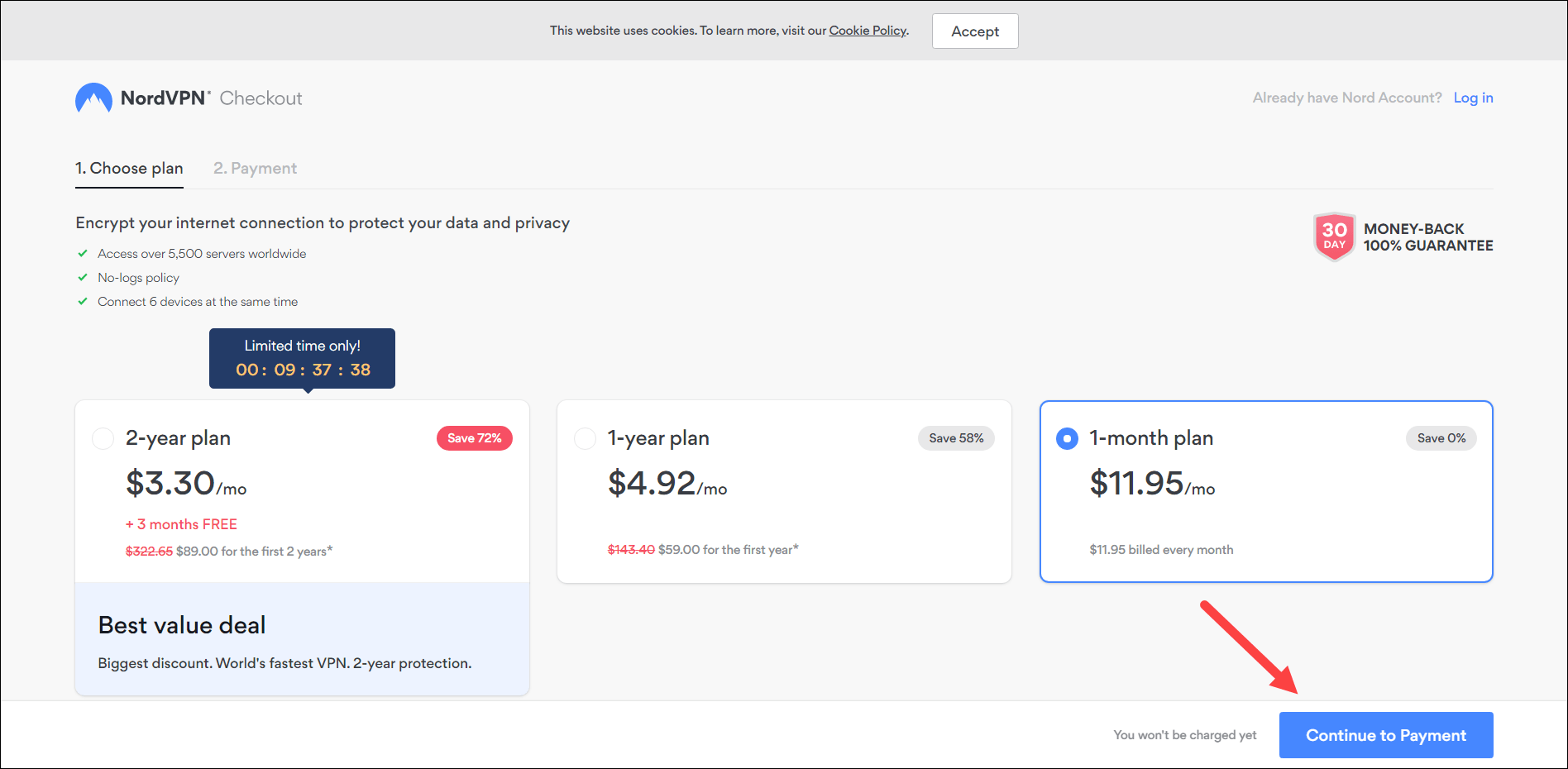Click the checkmark beside 'Connect 6 devices'
The image size is (1568, 769).
click(83, 302)
